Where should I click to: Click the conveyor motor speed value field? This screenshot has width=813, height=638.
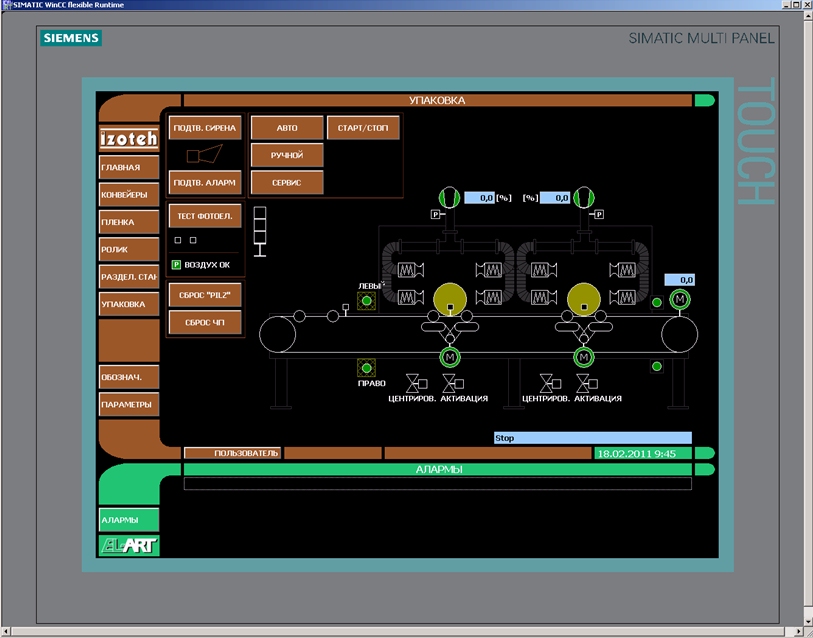click(679, 280)
